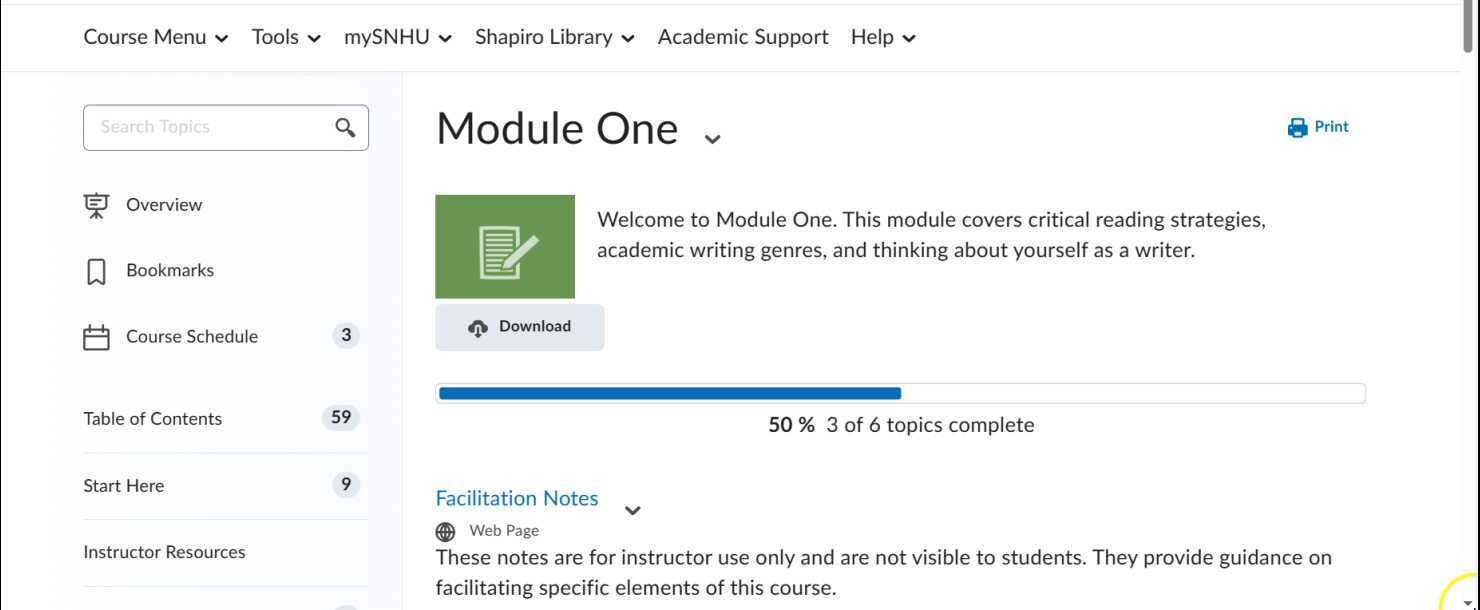Open the Help dropdown menu

pyautogui.click(x=883, y=37)
